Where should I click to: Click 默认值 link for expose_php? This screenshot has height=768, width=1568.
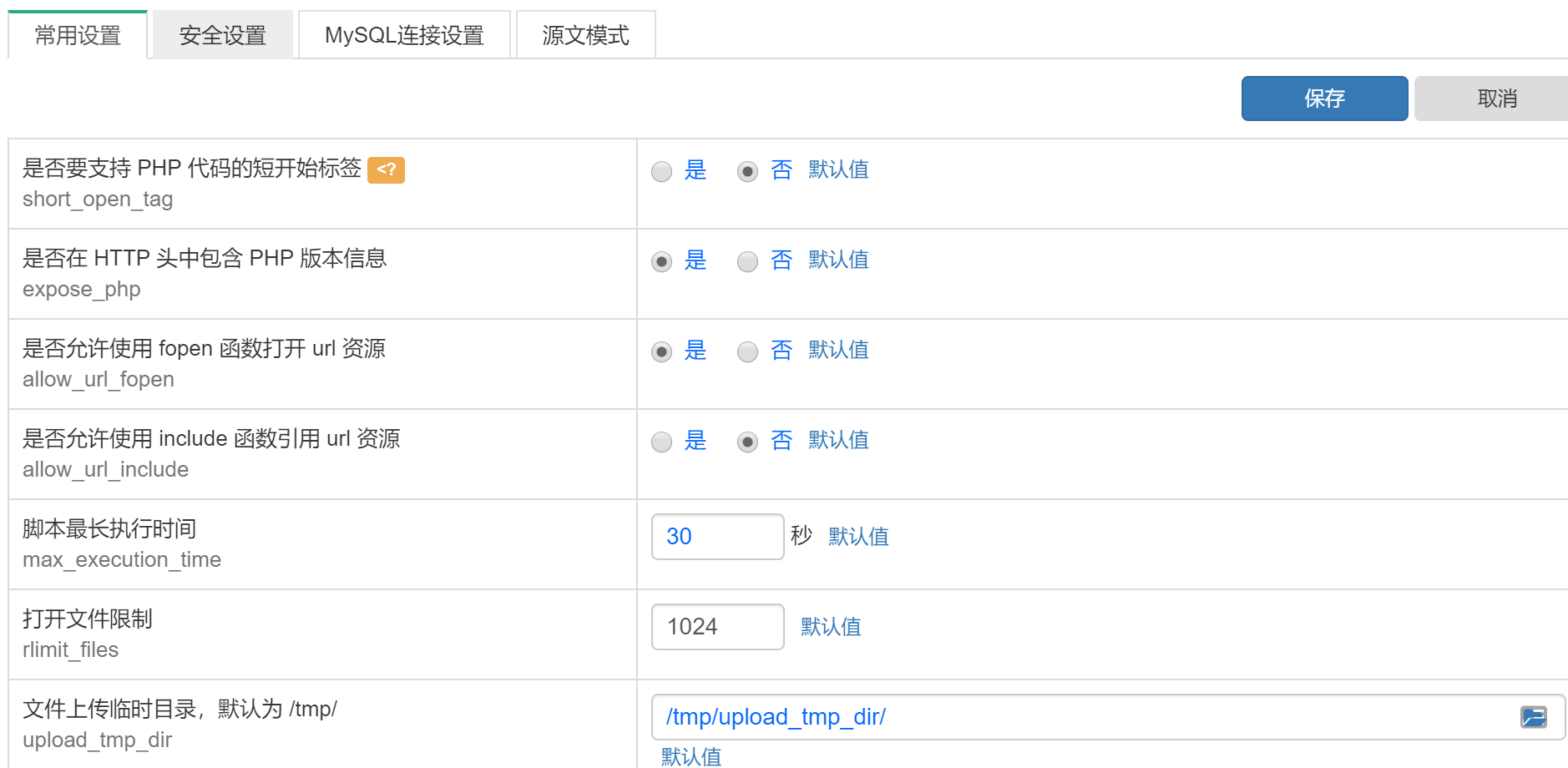point(838,260)
